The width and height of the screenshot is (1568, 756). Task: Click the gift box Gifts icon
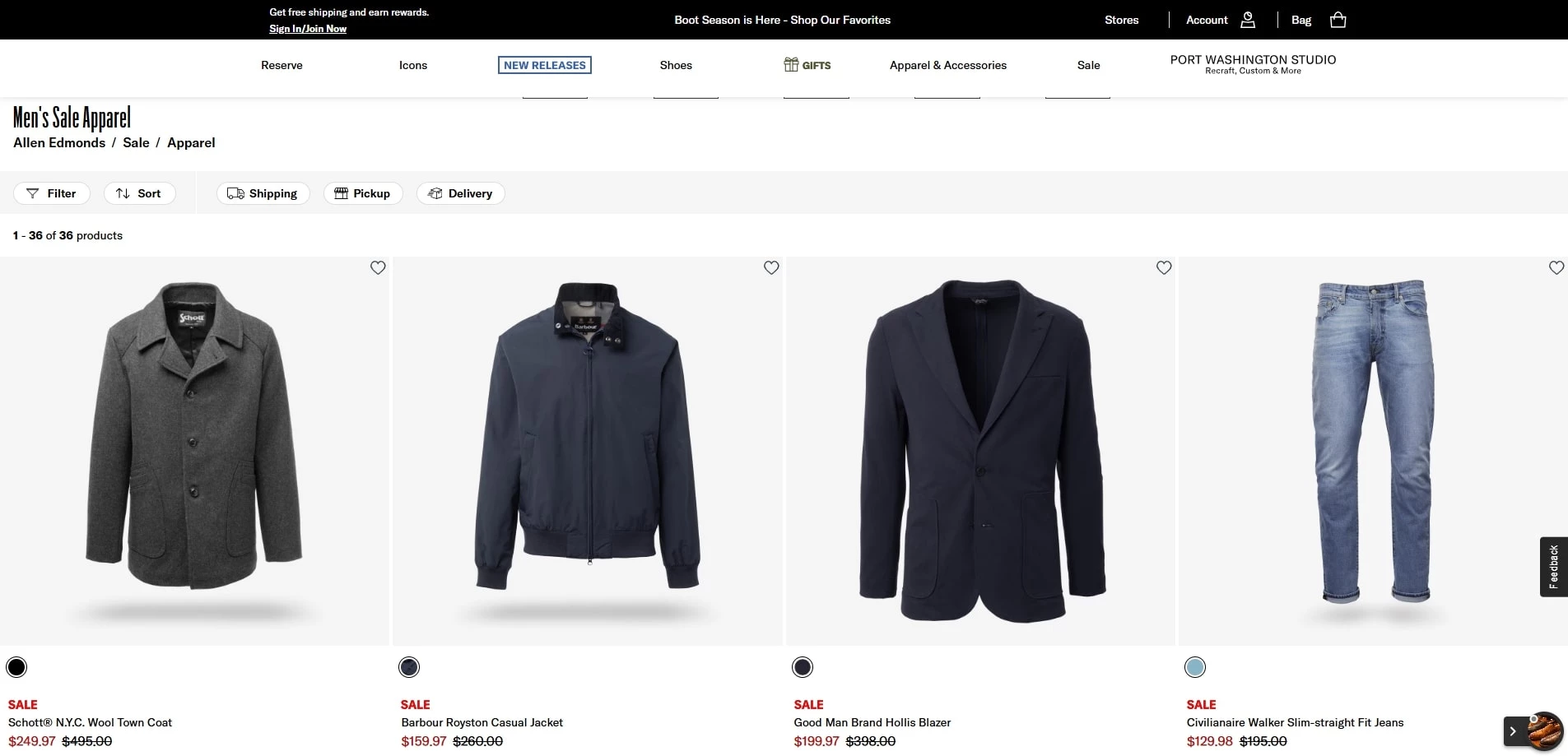[x=791, y=65]
